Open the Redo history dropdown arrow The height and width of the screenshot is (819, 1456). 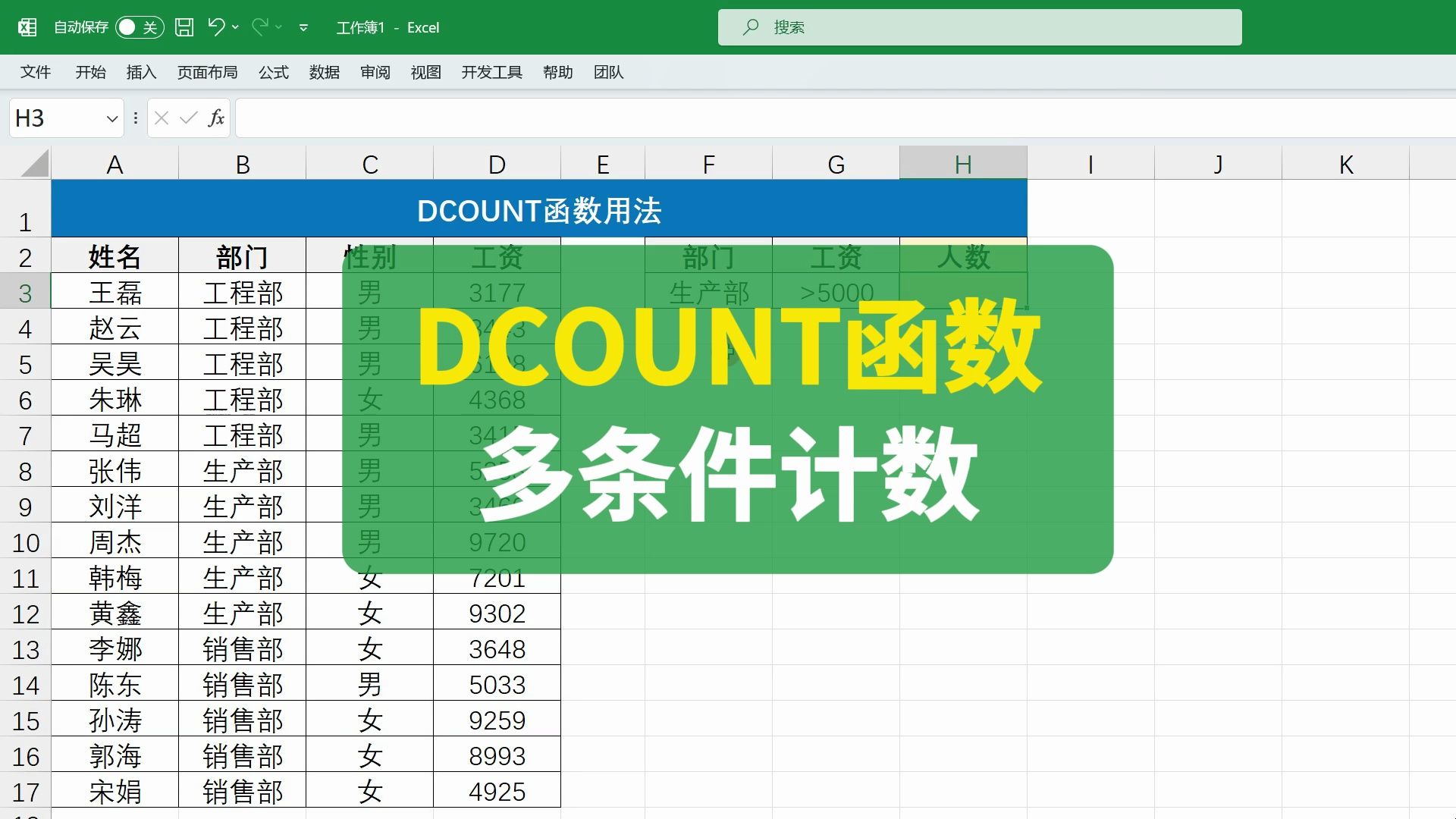point(279,27)
